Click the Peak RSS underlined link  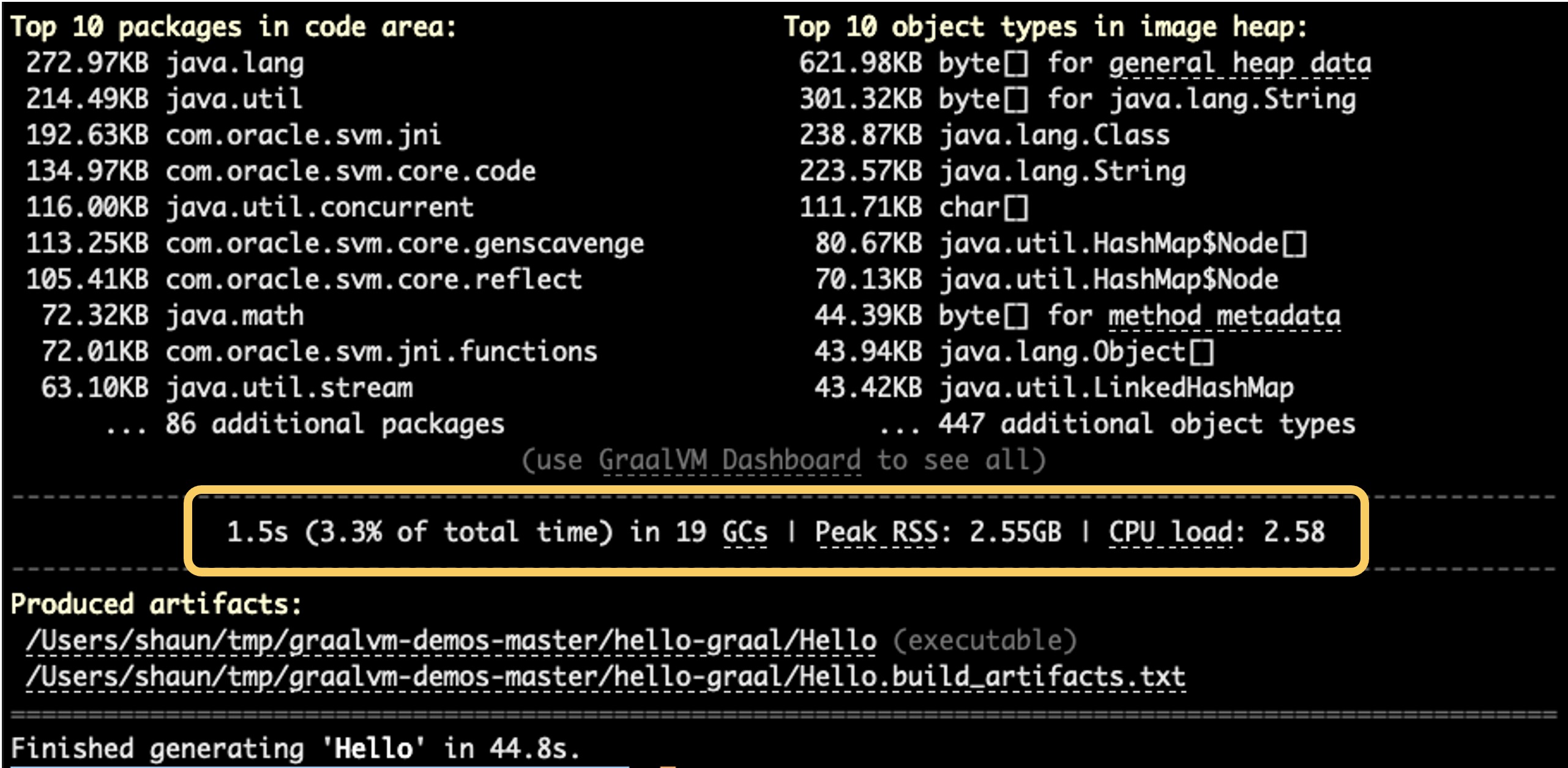point(890,532)
